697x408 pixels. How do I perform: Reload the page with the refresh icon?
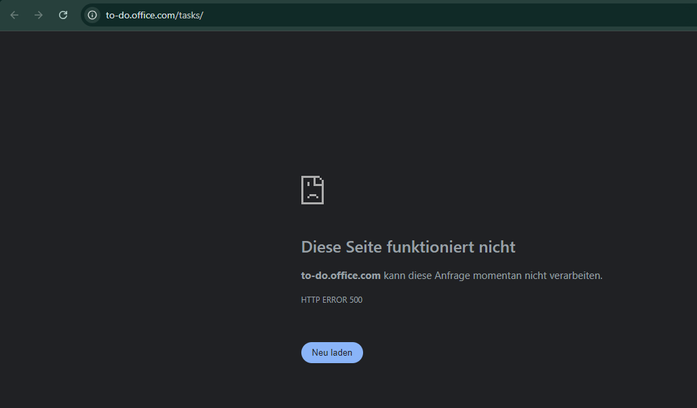pos(63,15)
